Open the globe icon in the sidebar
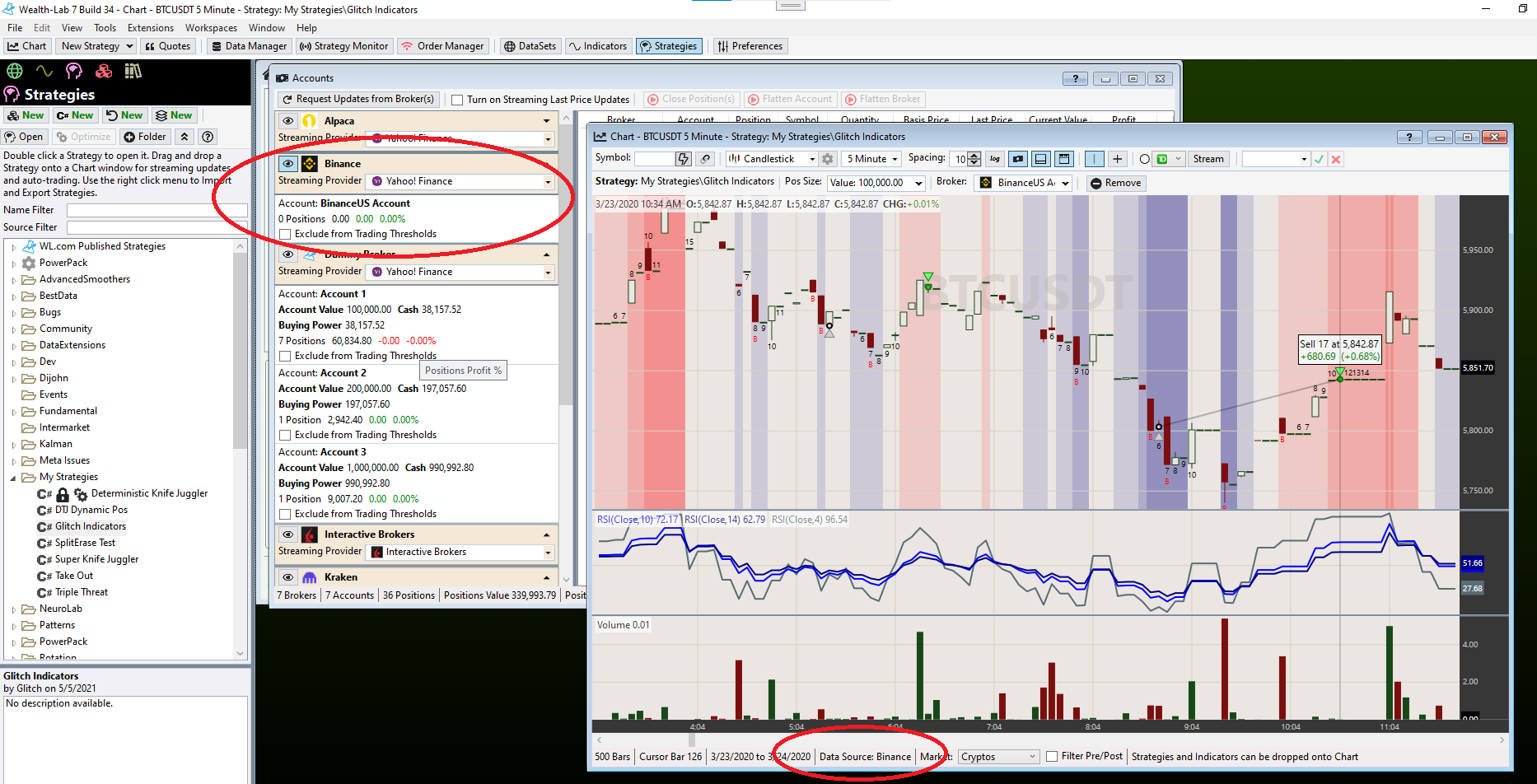The image size is (1537, 784). coord(14,72)
